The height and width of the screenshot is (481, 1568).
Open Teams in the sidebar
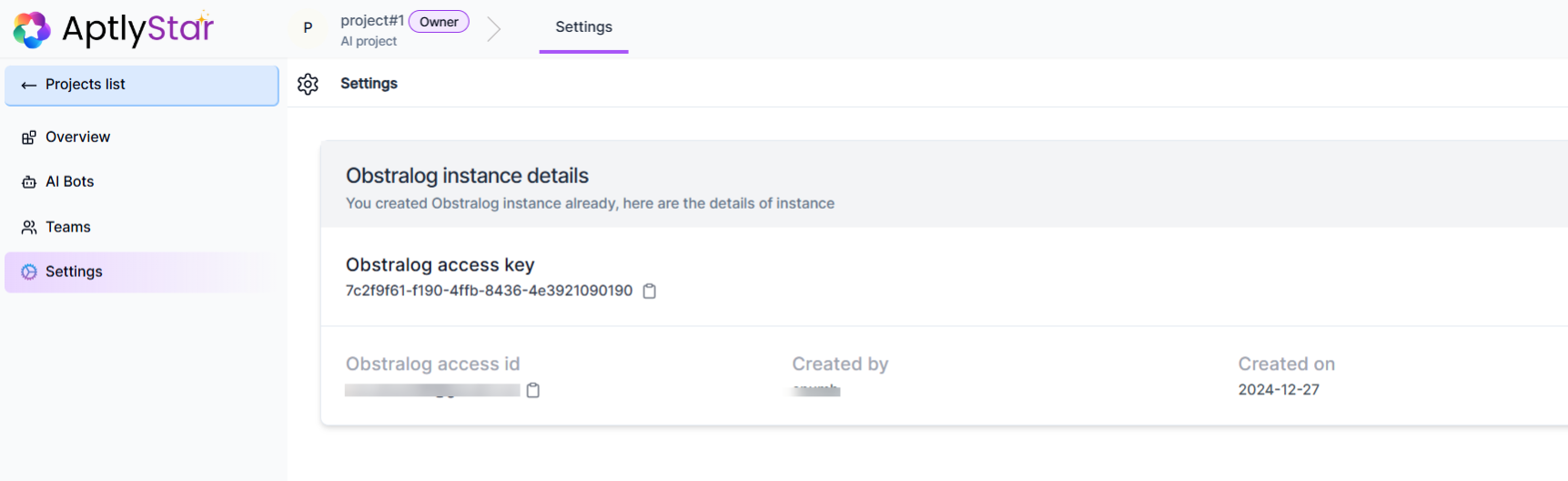click(x=142, y=227)
